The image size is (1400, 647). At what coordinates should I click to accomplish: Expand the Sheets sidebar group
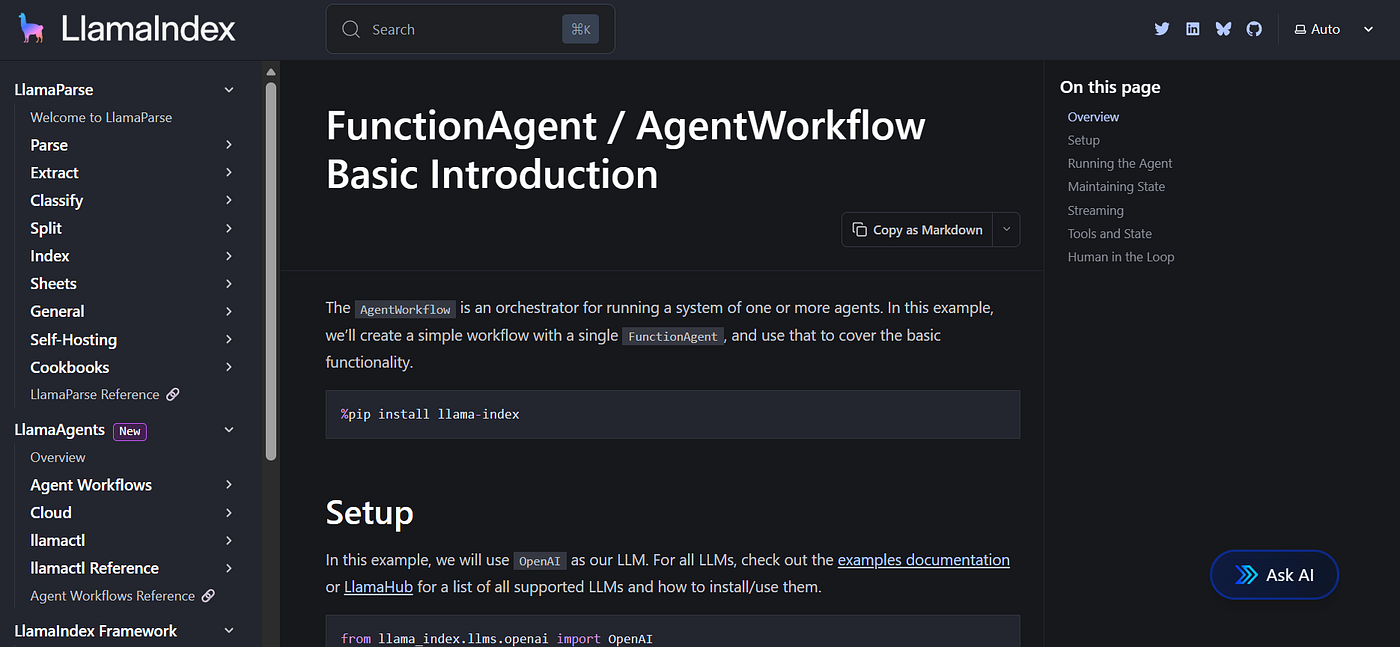pyautogui.click(x=229, y=284)
